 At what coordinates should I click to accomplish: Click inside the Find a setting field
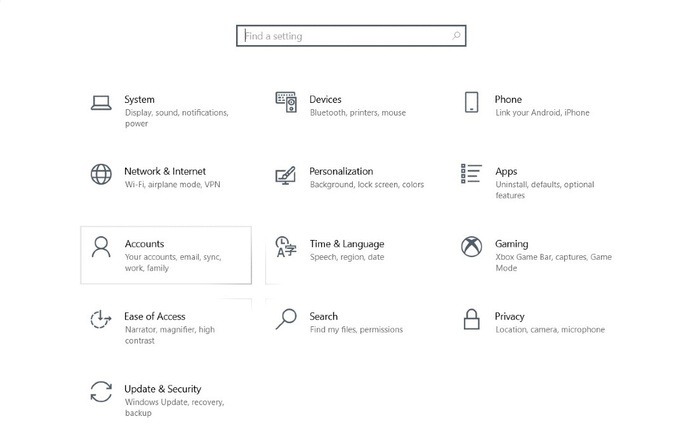click(x=340, y=36)
